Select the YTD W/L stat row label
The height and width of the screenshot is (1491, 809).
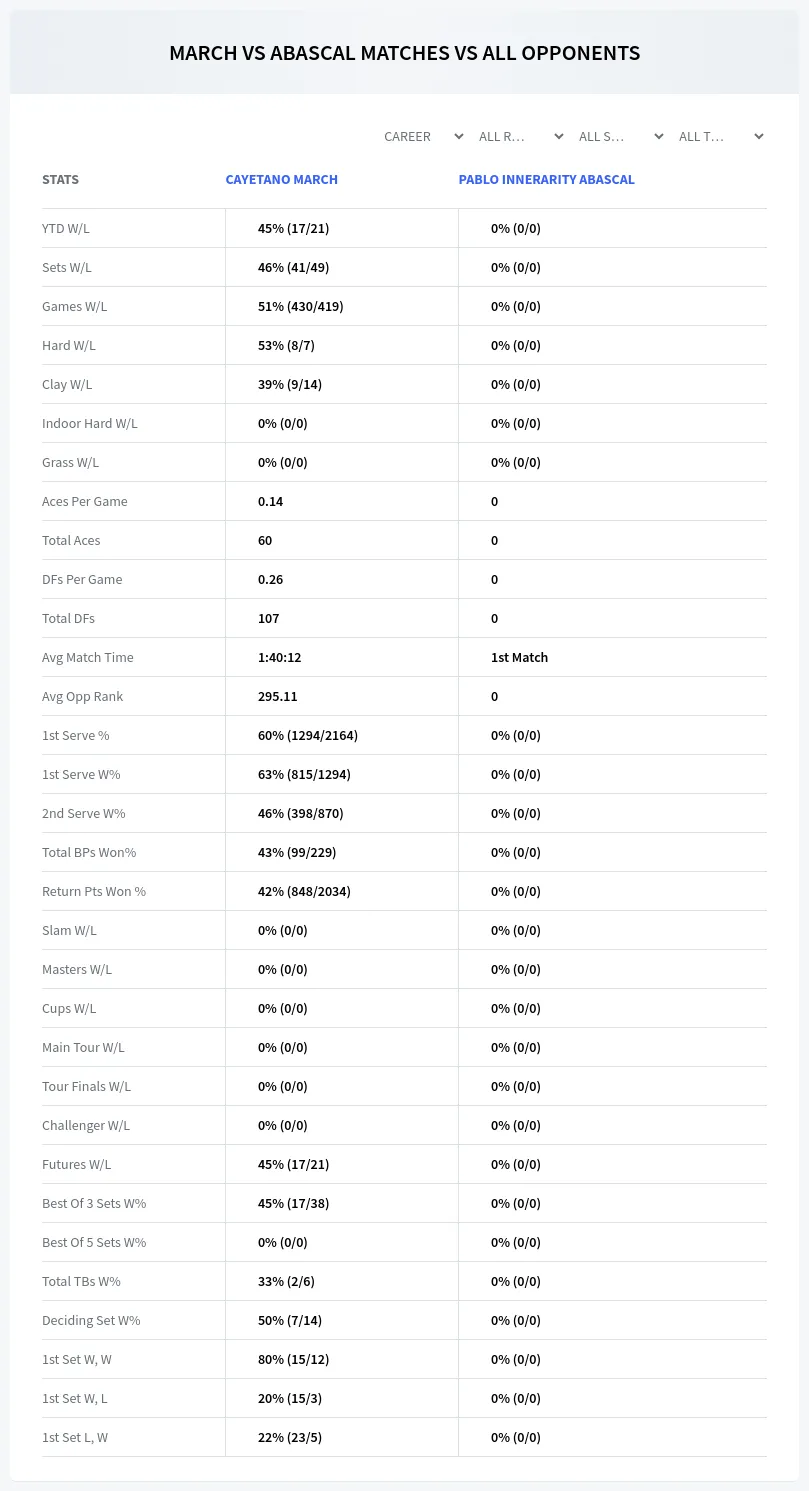66,228
